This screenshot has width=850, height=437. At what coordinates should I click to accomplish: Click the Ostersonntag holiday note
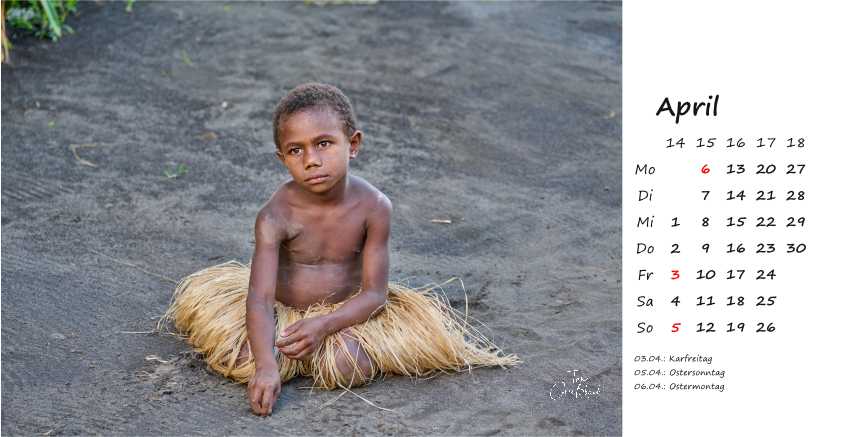click(679, 373)
